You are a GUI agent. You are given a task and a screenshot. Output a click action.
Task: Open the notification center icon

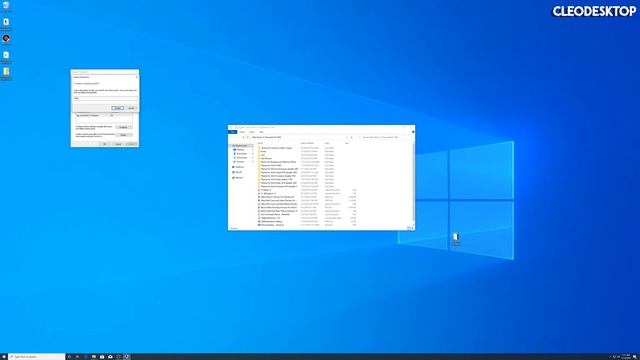click(x=635, y=357)
